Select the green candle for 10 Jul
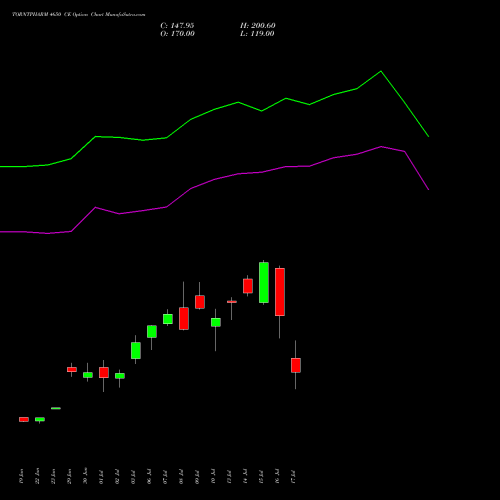The height and width of the screenshot is (500, 500). [216, 322]
